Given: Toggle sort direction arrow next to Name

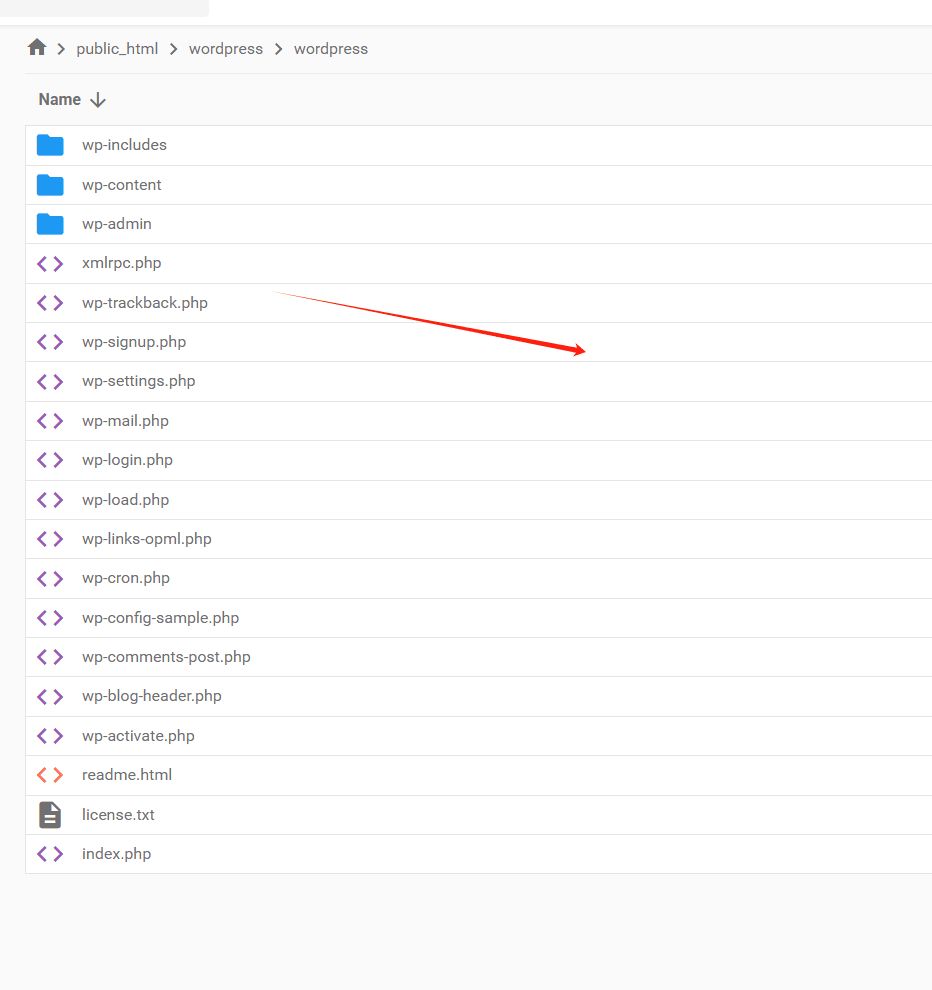Looking at the screenshot, I should tap(98, 100).
